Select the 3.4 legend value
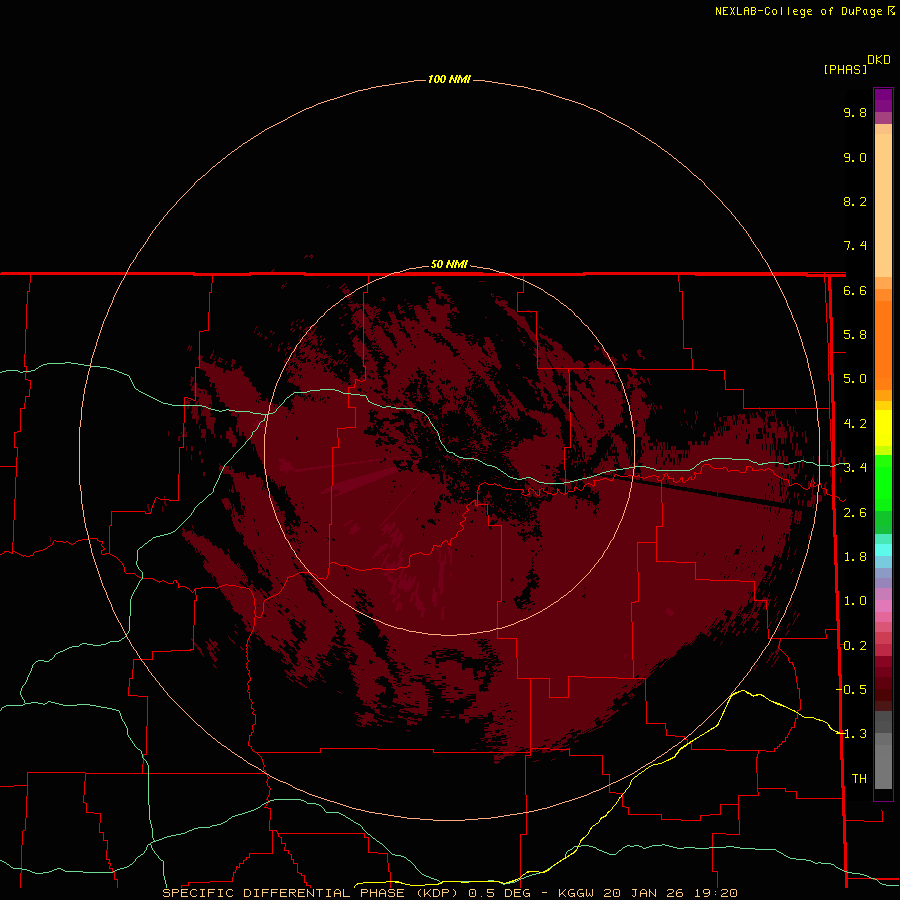This screenshot has height=900, width=900. pos(855,468)
